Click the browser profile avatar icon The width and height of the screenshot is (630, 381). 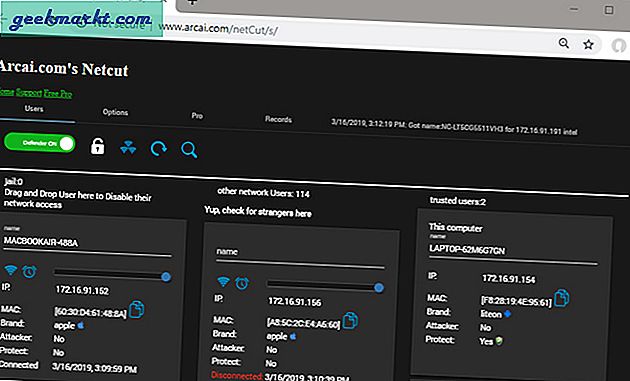tap(619, 46)
